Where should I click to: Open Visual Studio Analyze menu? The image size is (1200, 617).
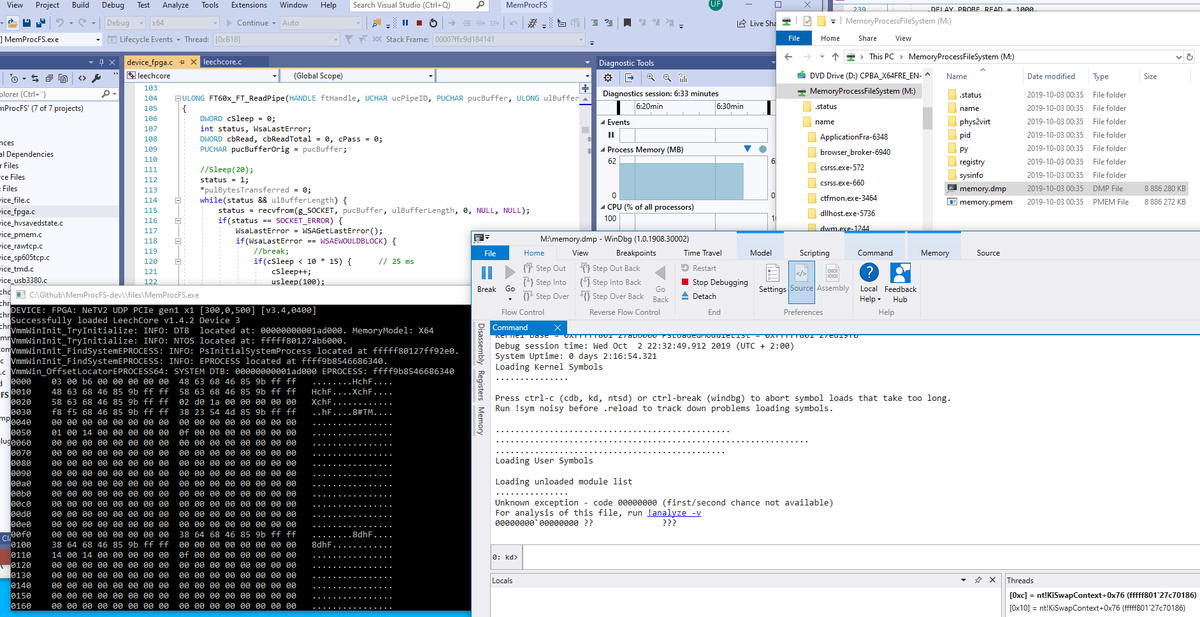(x=175, y=5)
